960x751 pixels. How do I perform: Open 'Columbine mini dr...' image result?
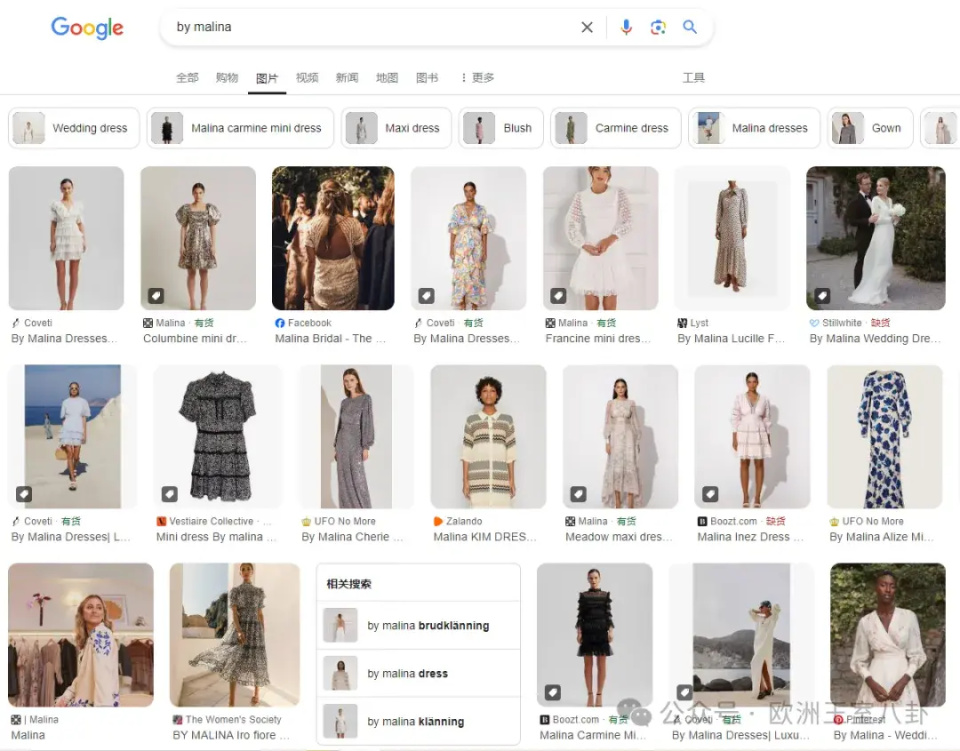coord(198,238)
